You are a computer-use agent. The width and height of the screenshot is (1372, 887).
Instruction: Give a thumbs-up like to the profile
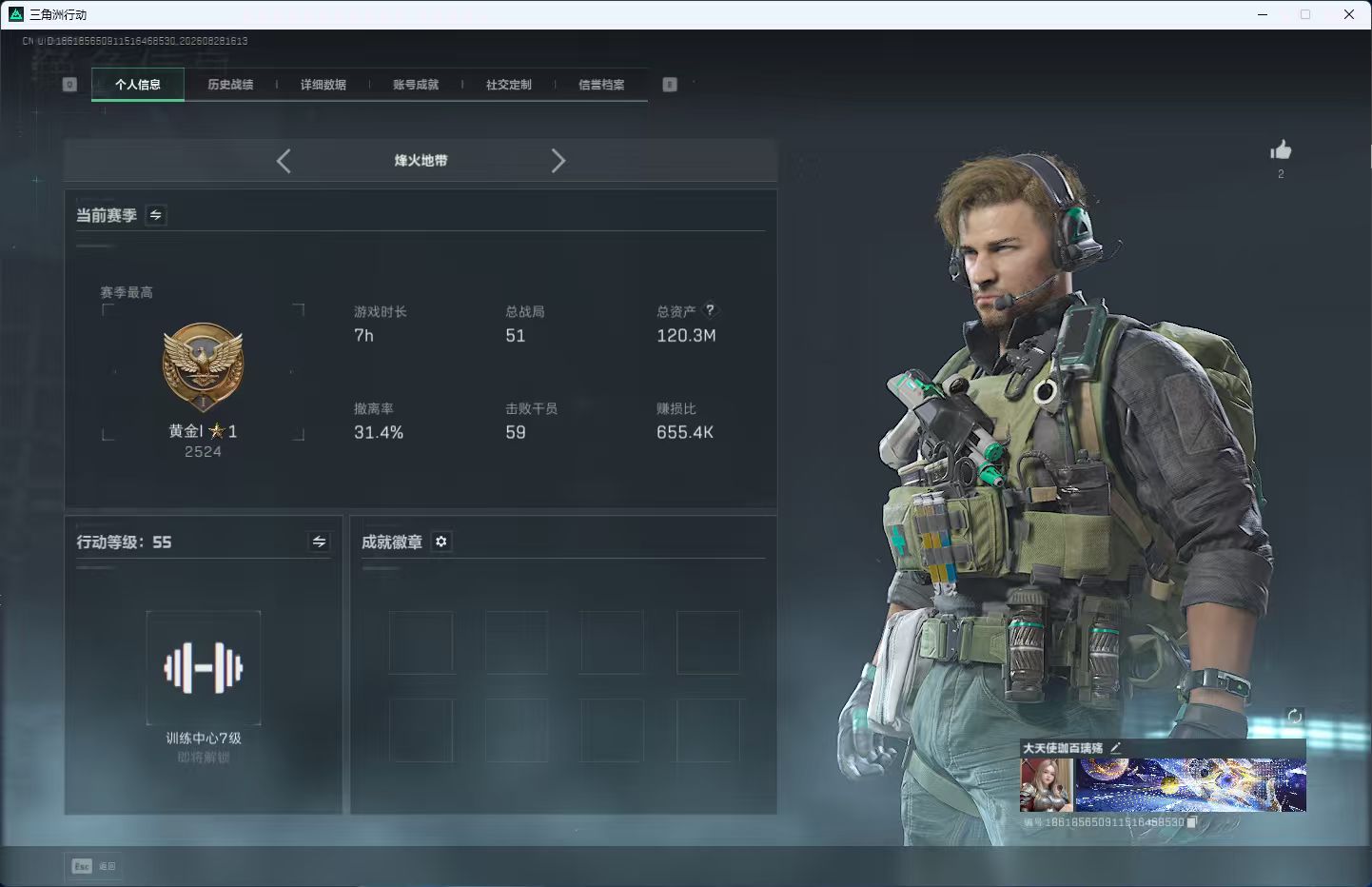tap(1281, 150)
